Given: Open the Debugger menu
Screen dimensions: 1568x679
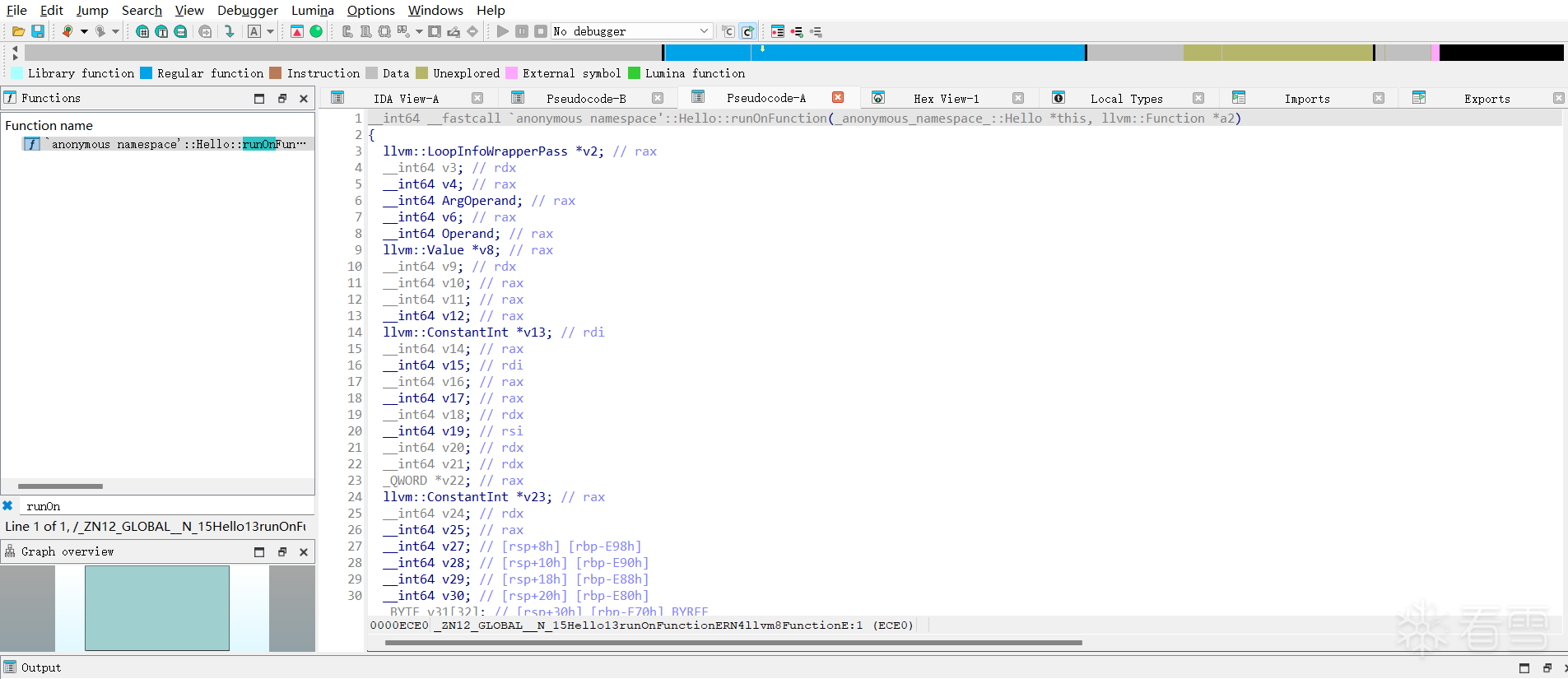Looking at the screenshot, I should 248,10.
